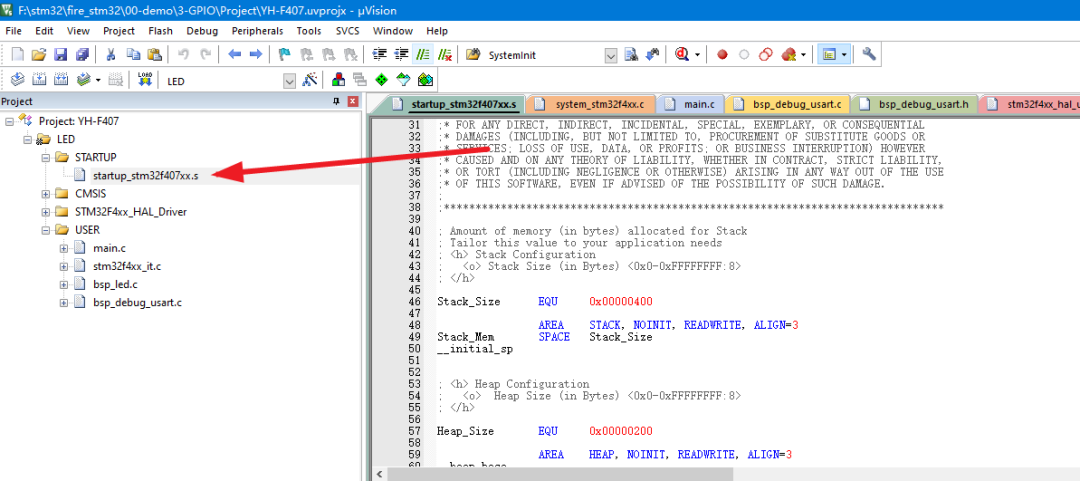Open the Flash menu
Viewport: 1080px width, 481px height.
click(160, 31)
